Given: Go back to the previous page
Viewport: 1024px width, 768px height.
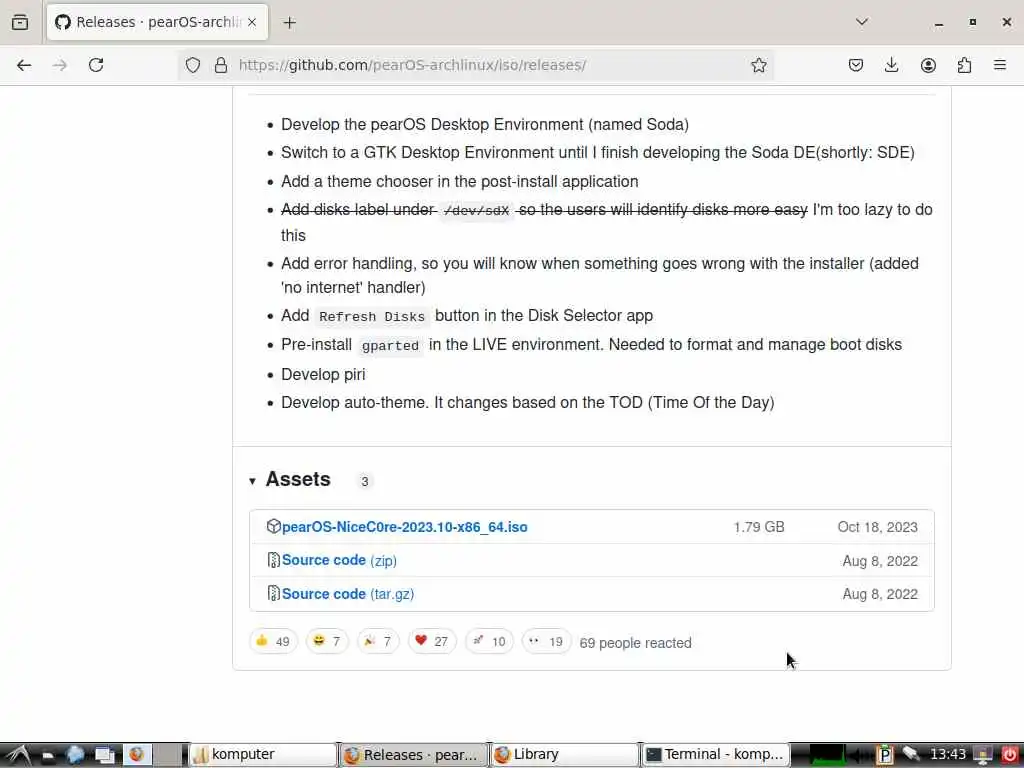Looking at the screenshot, I should tap(24, 65).
